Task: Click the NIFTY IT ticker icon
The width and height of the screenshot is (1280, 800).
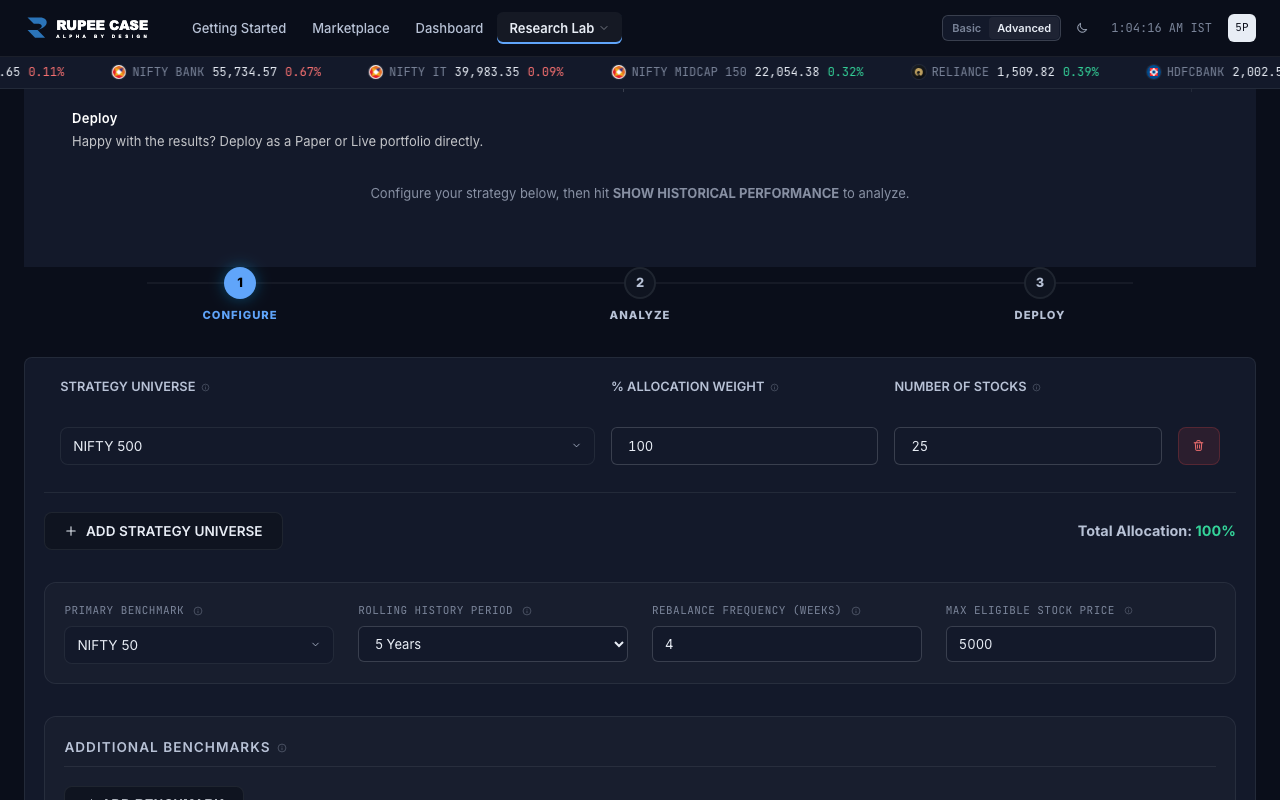Action: (x=376, y=72)
